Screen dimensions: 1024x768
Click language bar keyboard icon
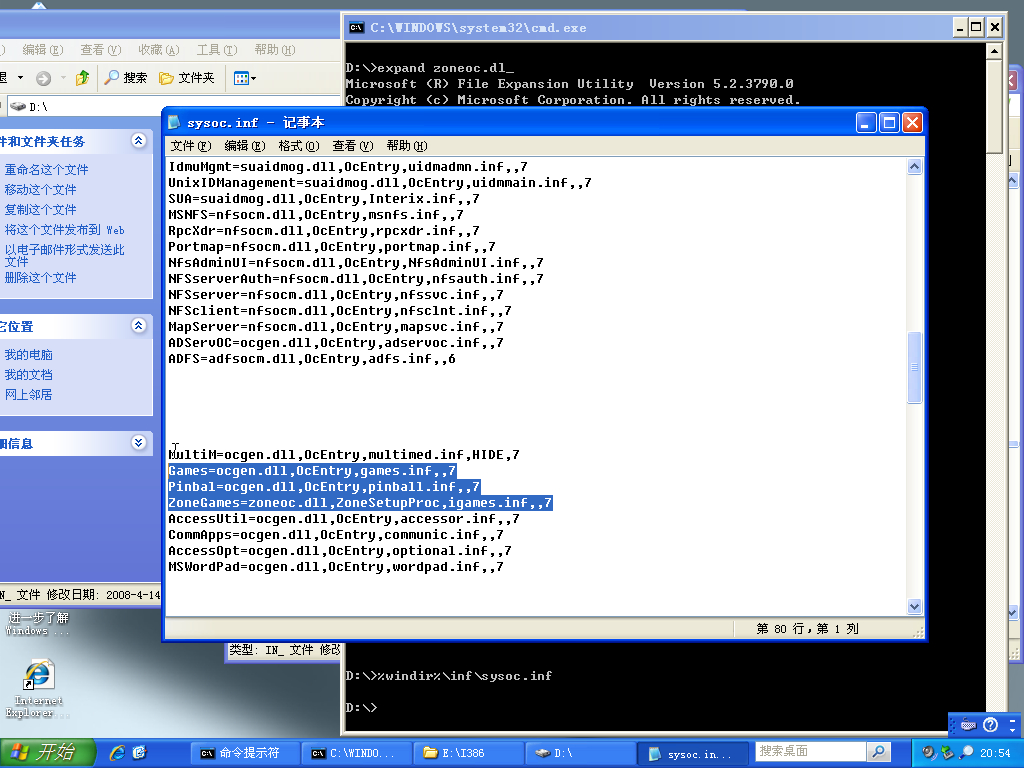(968, 724)
